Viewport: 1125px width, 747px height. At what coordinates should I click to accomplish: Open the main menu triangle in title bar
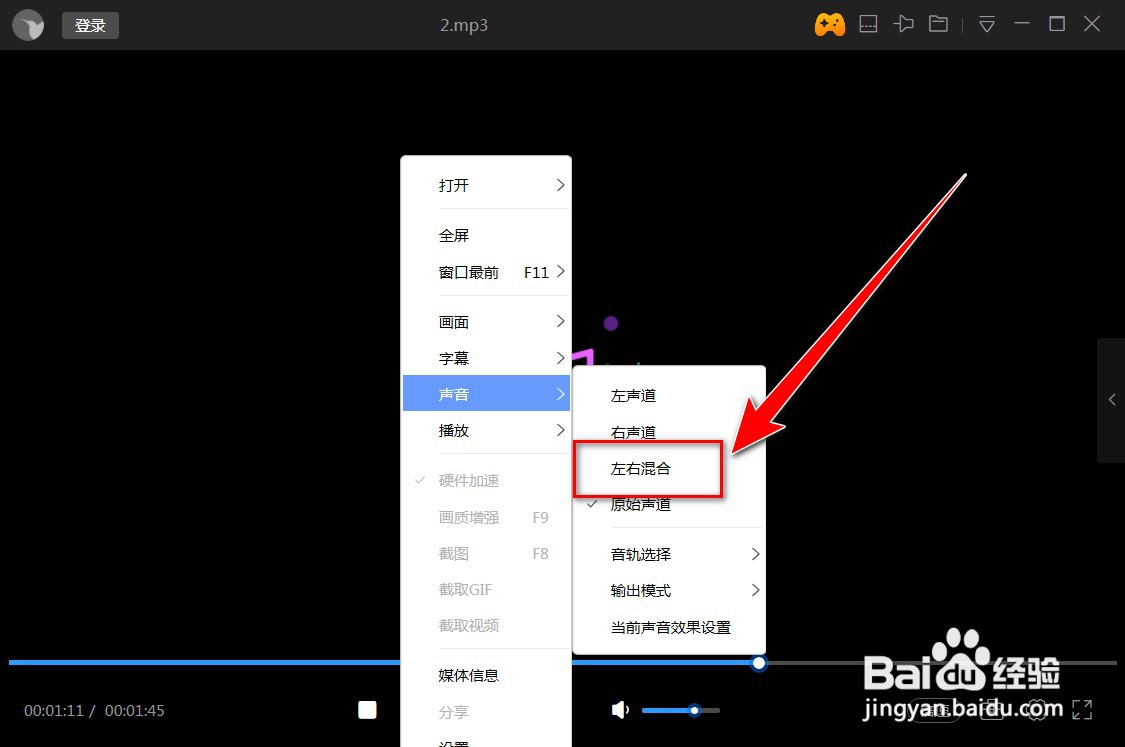(986, 23)
